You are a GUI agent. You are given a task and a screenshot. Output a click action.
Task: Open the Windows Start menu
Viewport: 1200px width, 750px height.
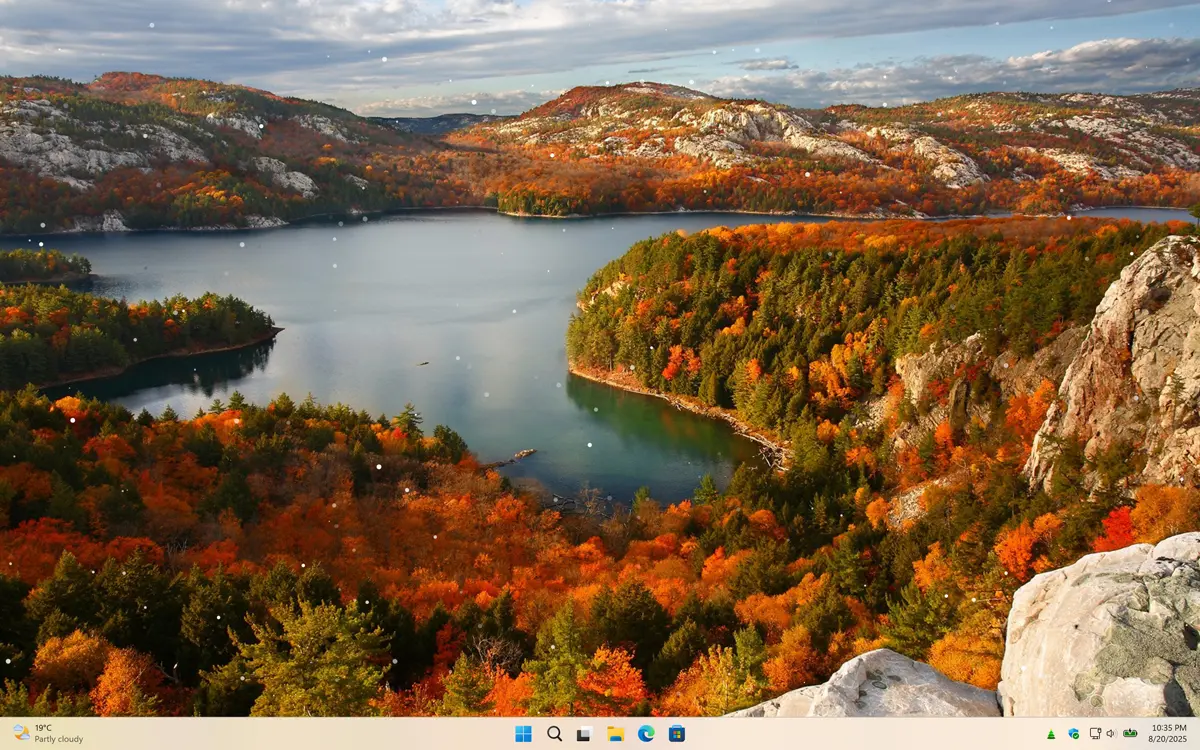pyautogui.click(x=523, y=734)
